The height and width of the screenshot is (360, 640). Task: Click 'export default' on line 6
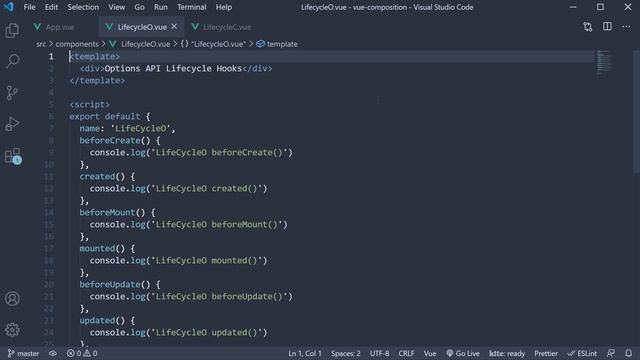[105, 117]
